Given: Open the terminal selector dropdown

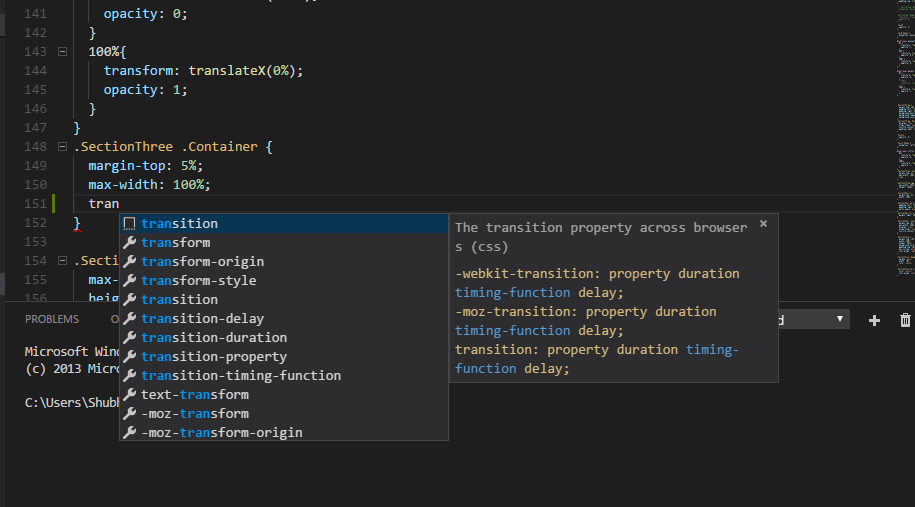Looking at the screenshot, I should point(812,319).
